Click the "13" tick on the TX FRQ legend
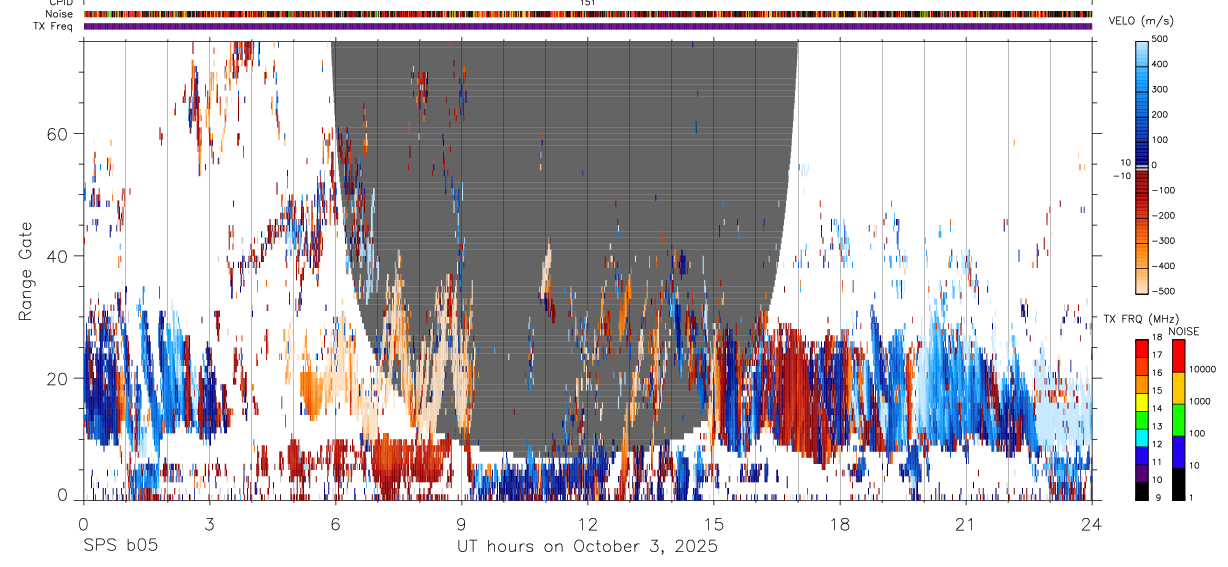The image size is (1228, 567). pyautogui.click(x=1157, y=427)
